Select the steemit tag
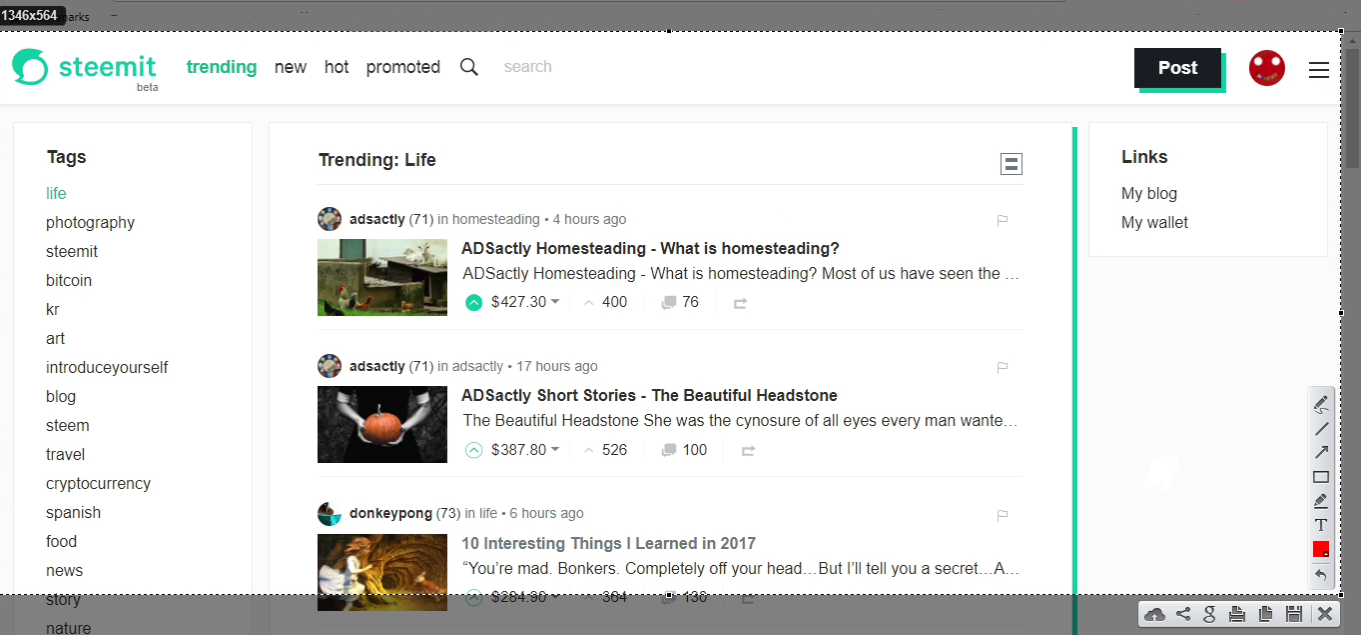Viewport: 1361px width, 635px height. coord(72,251)
